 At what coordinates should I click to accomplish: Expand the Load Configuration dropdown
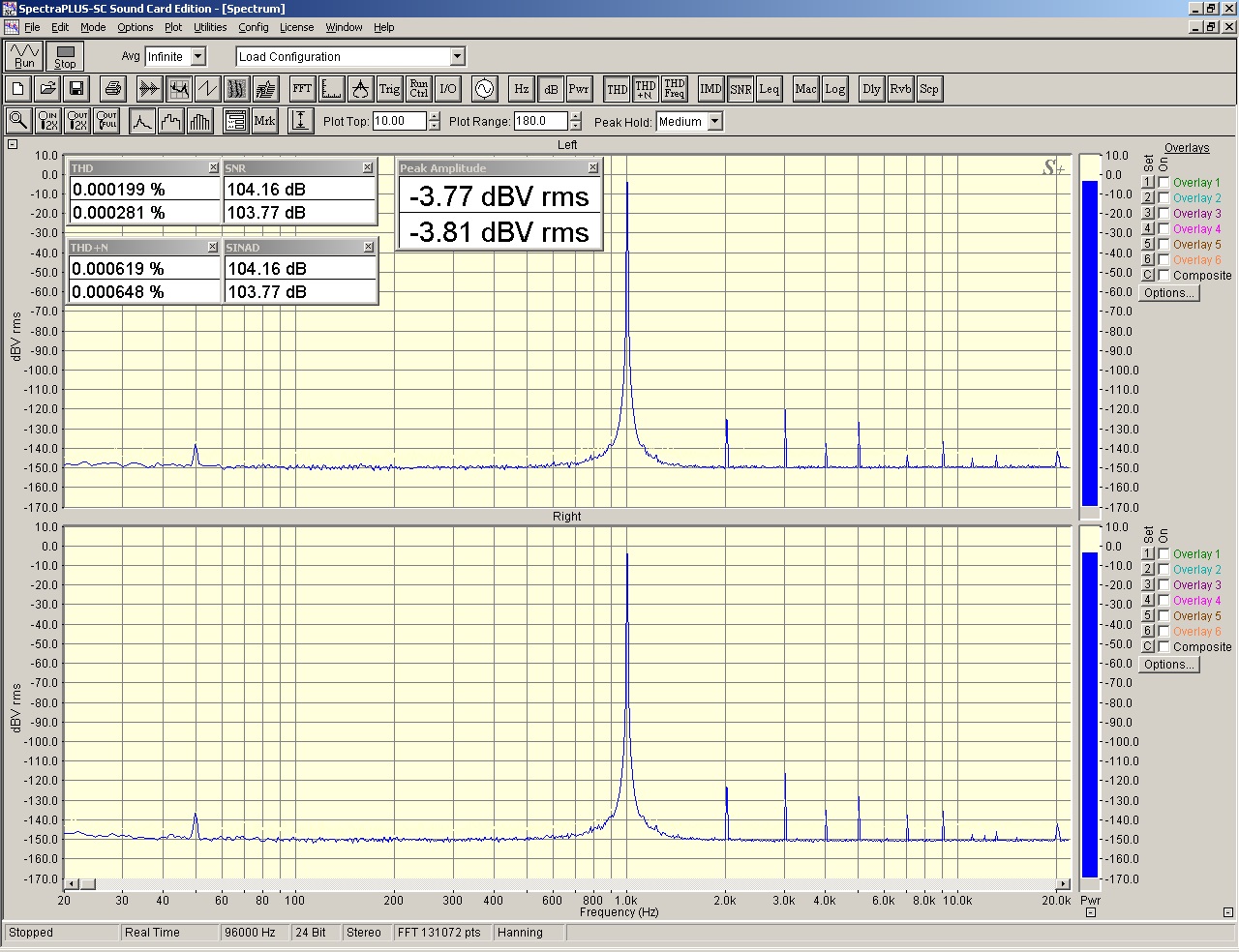coord(457,57)
